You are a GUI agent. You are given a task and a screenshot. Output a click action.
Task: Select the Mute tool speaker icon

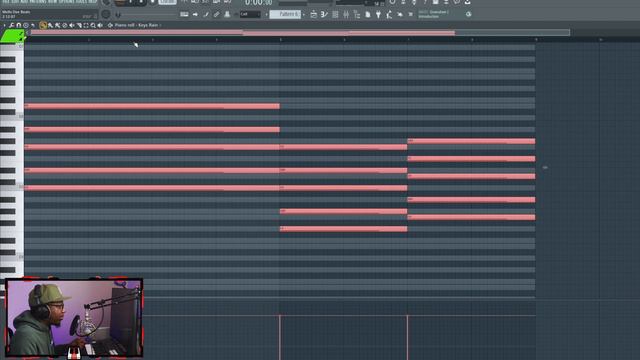tap(72, 25)
